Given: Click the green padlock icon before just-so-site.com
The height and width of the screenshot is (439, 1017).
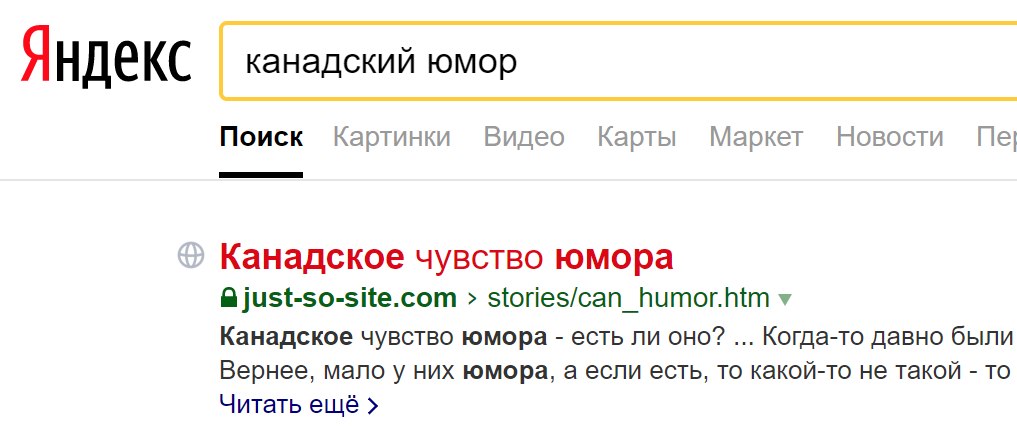Looking at the screenshot, I should pyautogui.click(x=228, y=298).
